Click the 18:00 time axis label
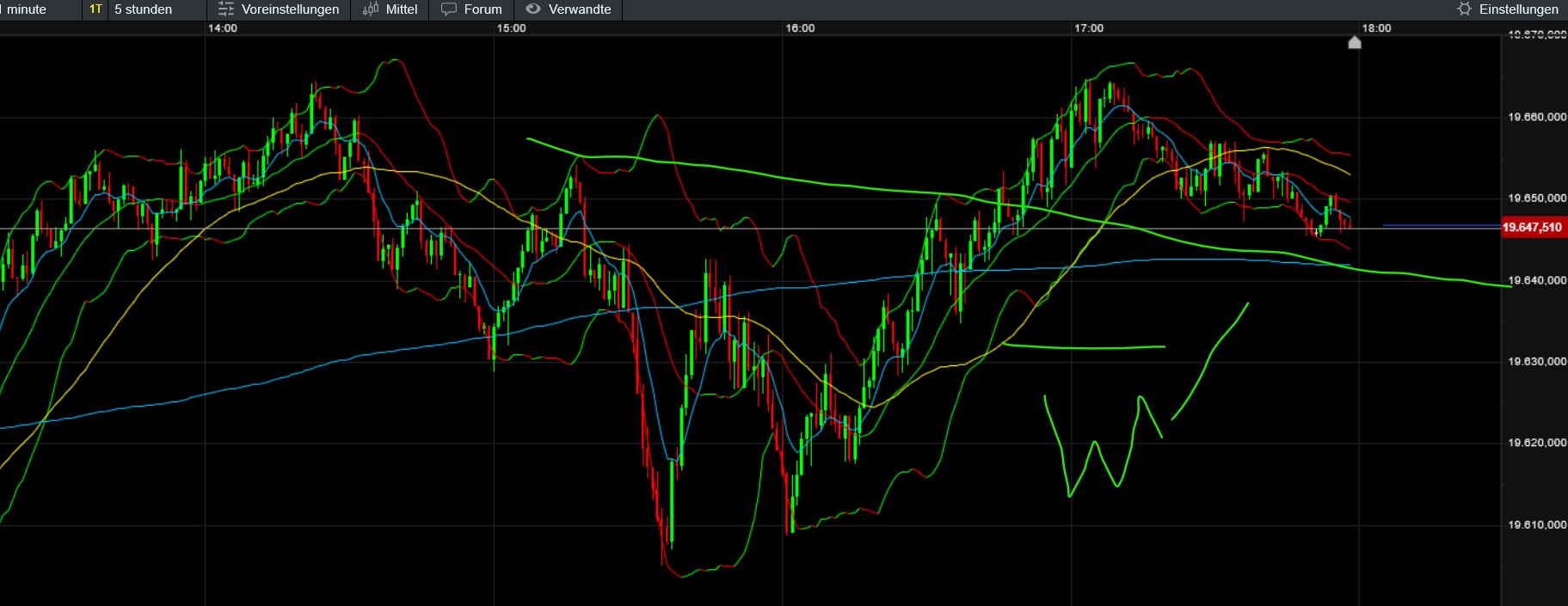This screenshot has width=1568, height=606. tap(1376, 28)
